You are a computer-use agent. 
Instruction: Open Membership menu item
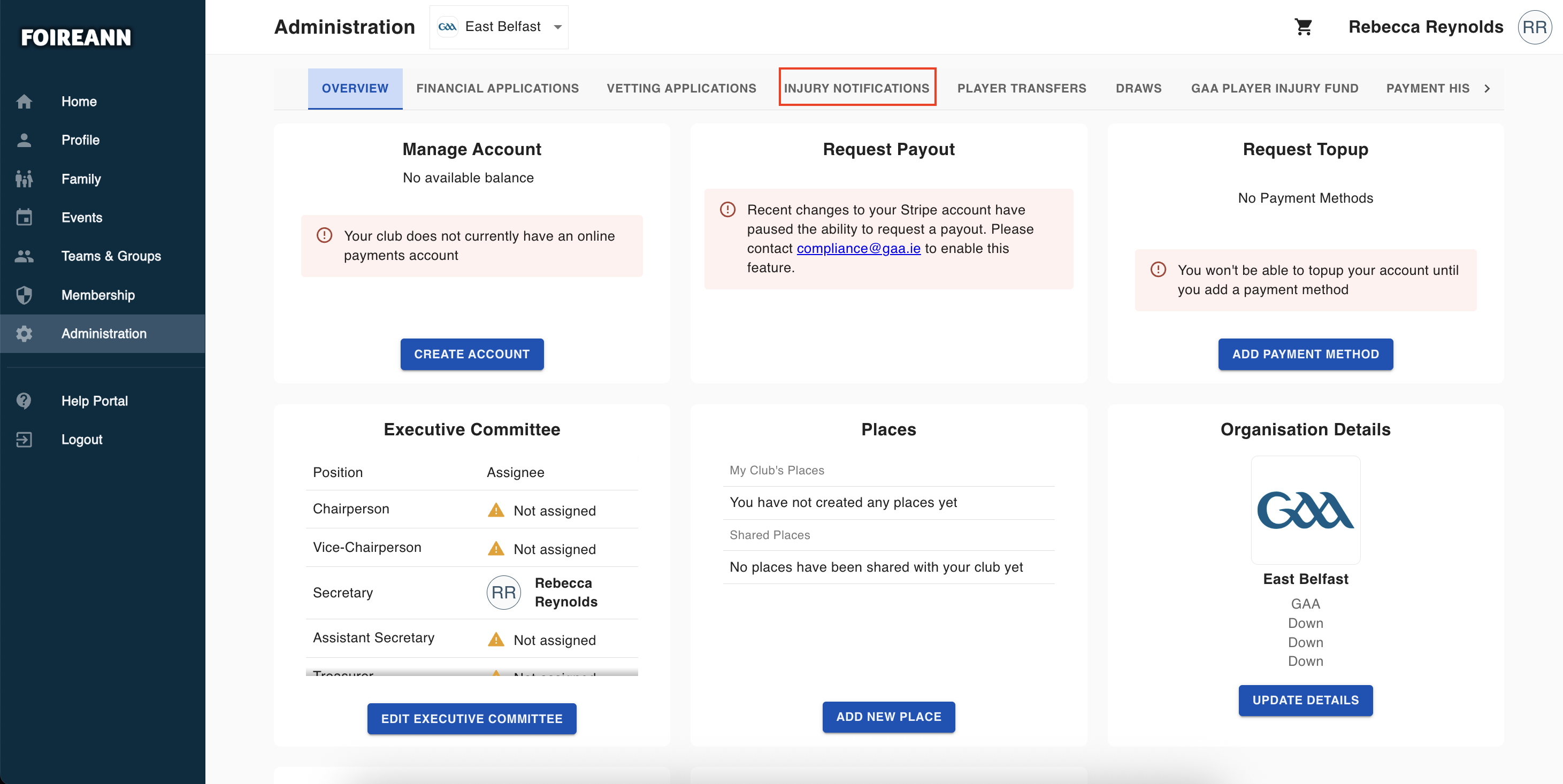click(103, 295)
